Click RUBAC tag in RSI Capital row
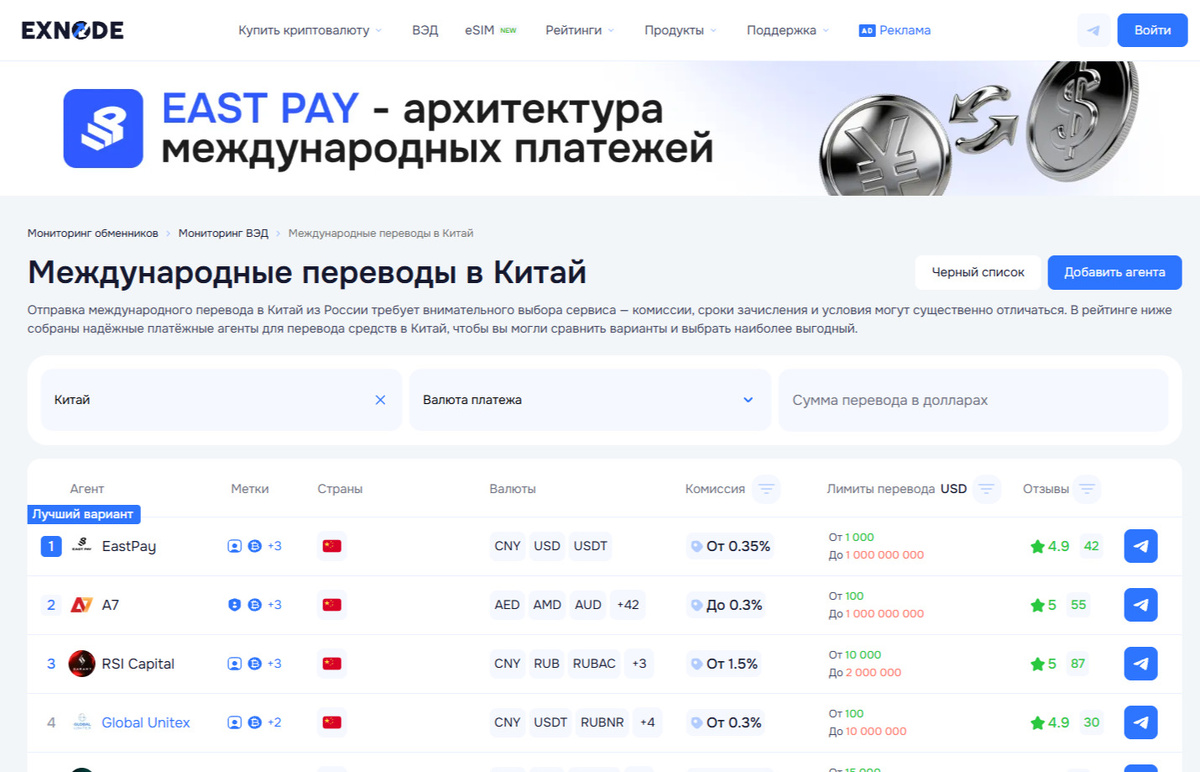This screenshot has height=772, width=1200. (x=594, y=663)
